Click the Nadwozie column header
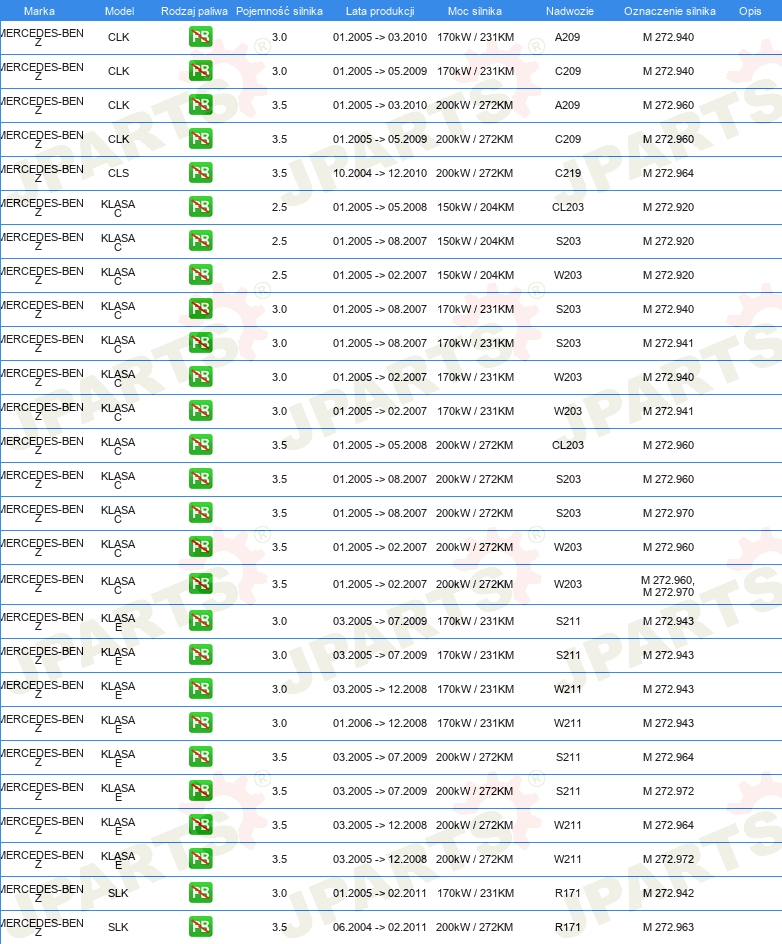The image size is (782, 944). pyautogui.click(x=569, y=11)
